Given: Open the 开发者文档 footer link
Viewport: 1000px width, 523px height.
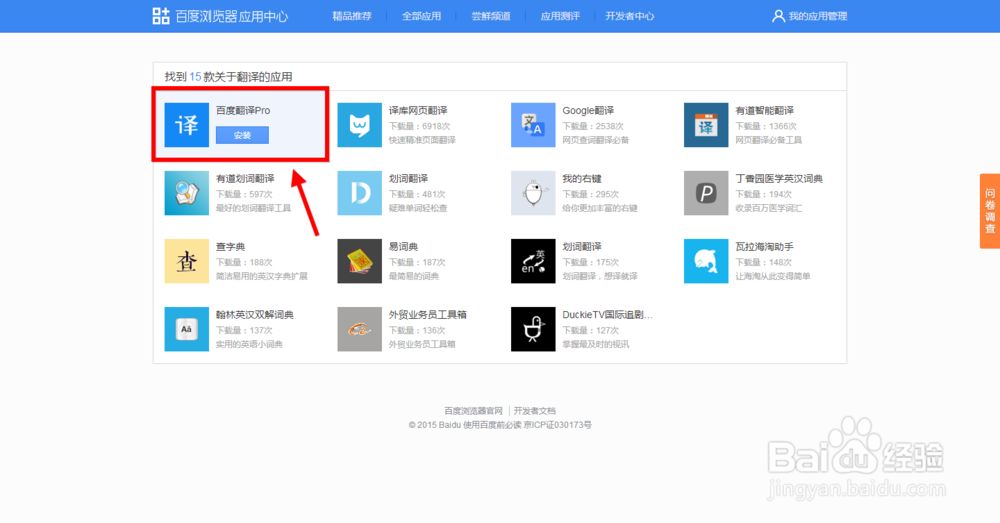Looking at the screenshot, I should point(534,411).
